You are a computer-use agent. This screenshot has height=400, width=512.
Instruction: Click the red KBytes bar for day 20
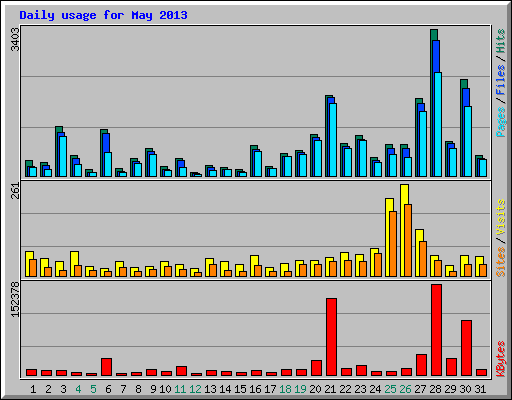pyautogui.click(x=316, y=368)
